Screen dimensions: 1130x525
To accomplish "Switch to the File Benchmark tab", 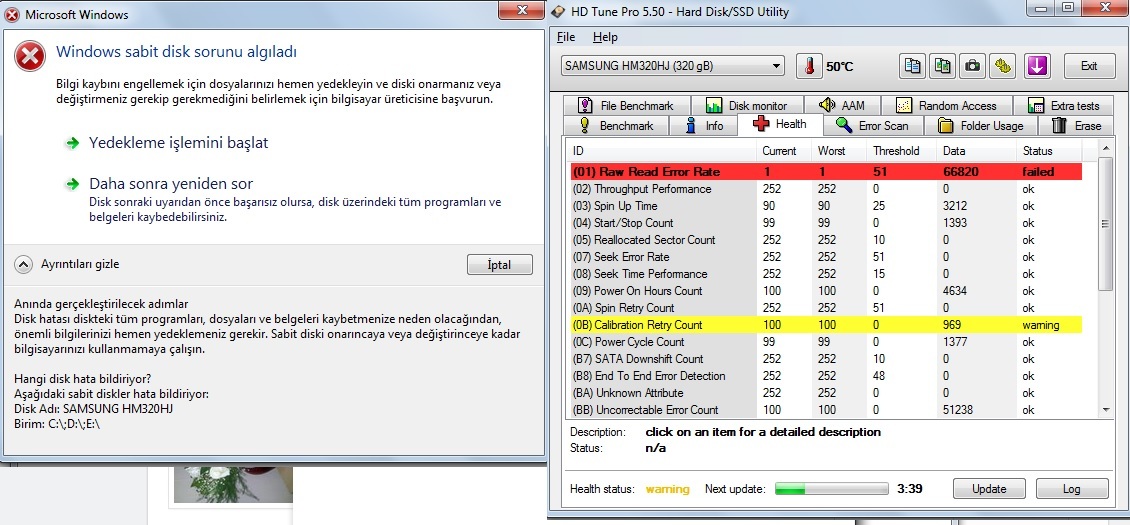I will (626, 105).
